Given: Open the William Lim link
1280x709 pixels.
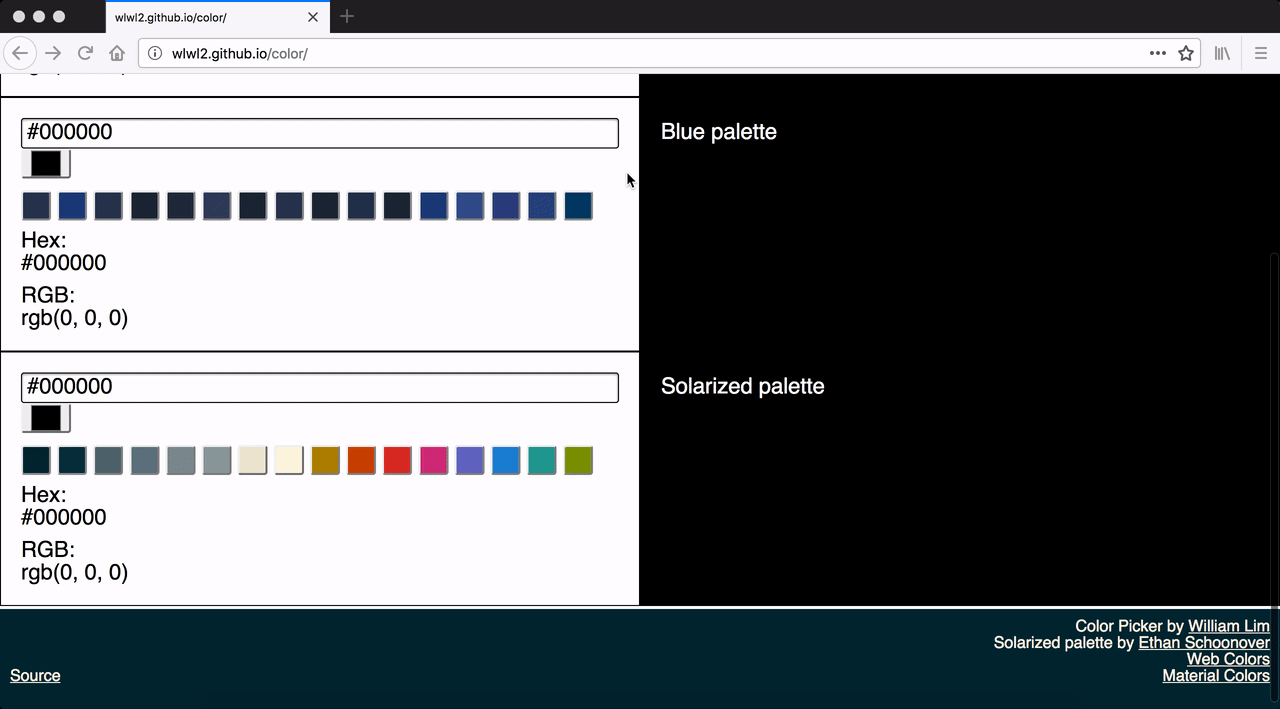Looking at the screenshot, I should (1228, 626).
